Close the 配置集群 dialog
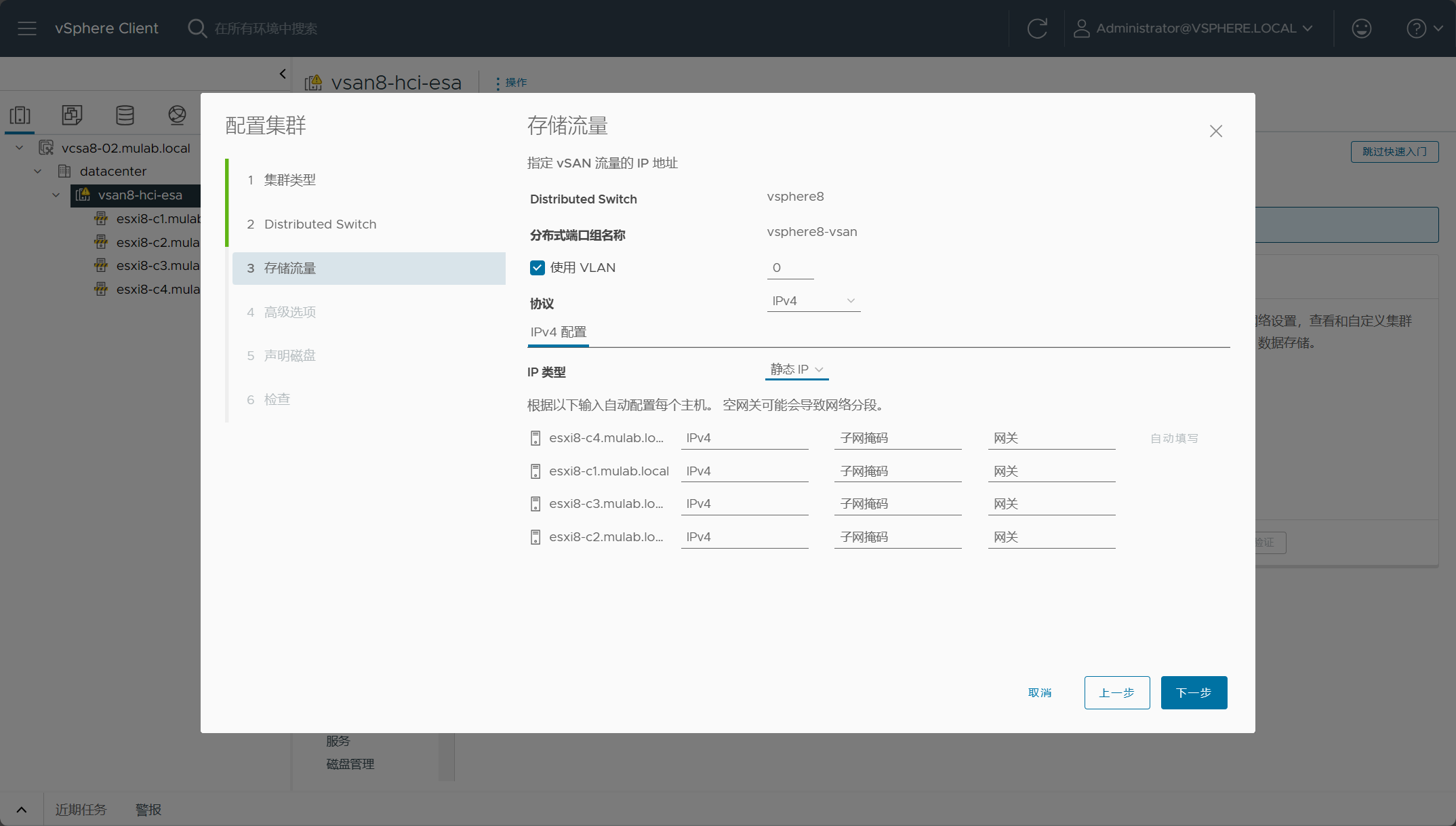 [x=1216, y=131]
